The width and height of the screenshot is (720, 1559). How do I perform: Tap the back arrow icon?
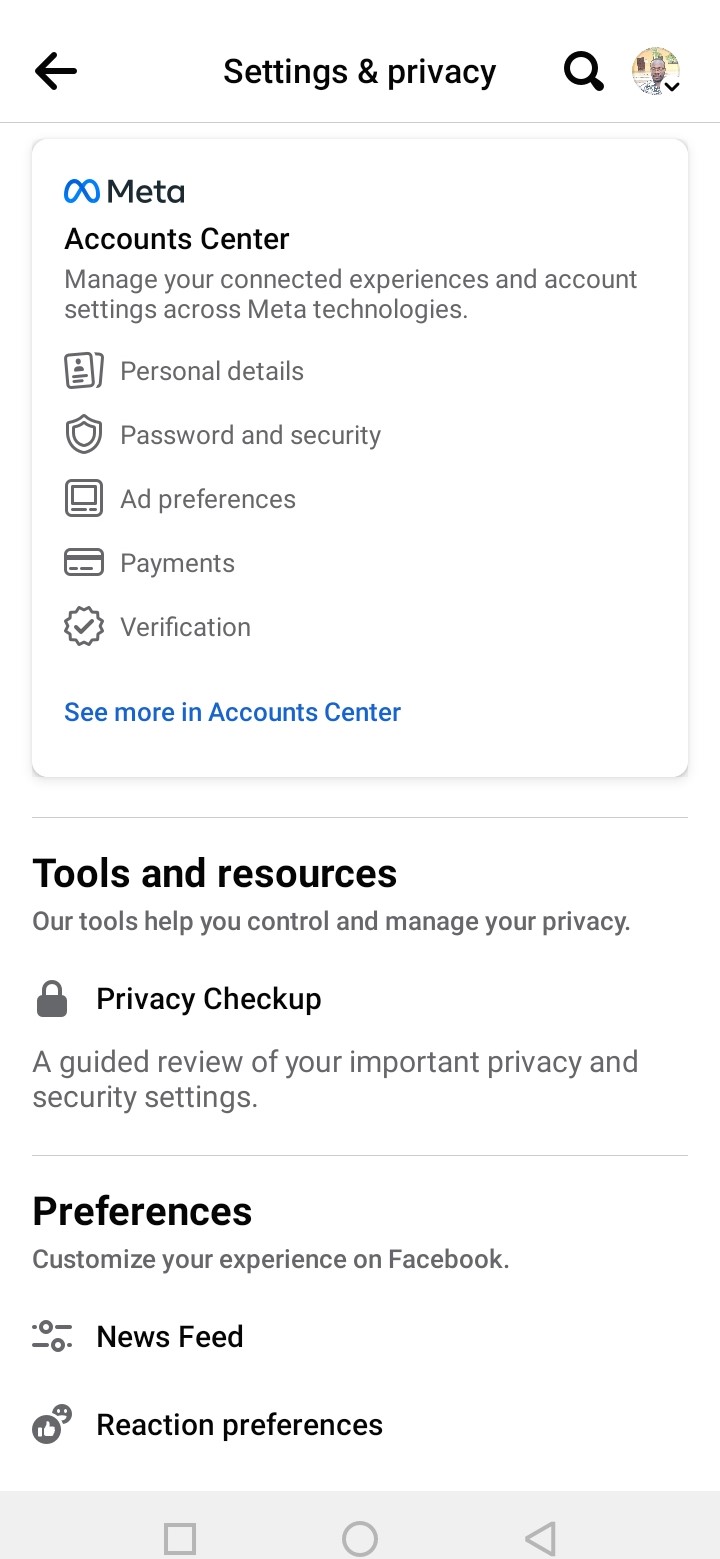click(x=56, y=71)
